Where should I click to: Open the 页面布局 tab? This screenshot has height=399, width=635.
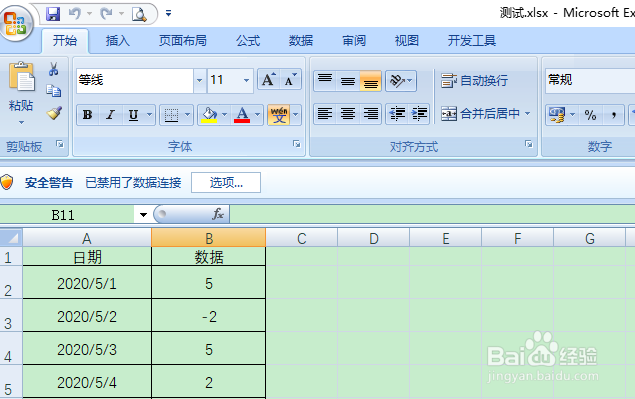click(183, 41)
